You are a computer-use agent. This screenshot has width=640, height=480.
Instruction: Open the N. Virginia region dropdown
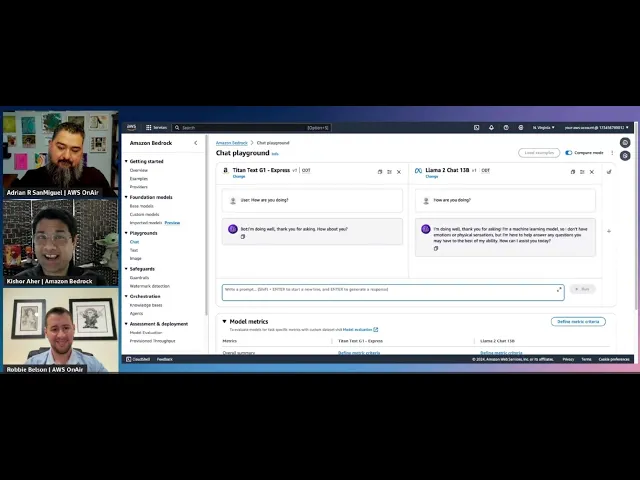[x=543, y=128]
